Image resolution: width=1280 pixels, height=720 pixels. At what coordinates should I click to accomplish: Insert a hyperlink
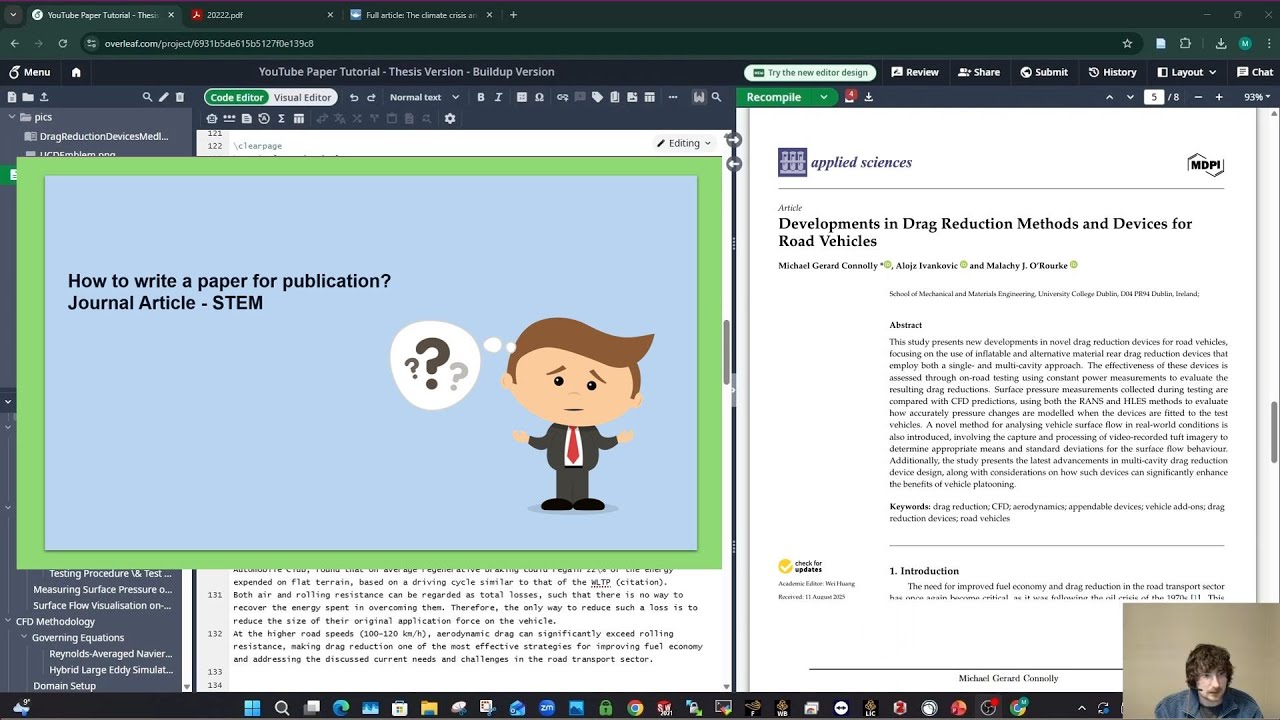click(x=562, y=97)
